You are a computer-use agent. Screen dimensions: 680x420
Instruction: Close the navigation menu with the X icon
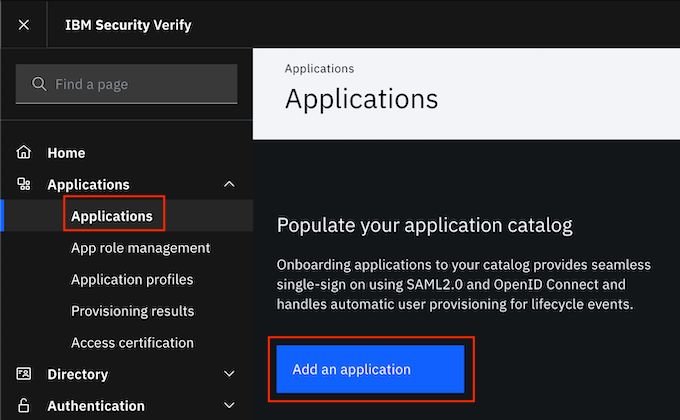[x=24, y=25]
